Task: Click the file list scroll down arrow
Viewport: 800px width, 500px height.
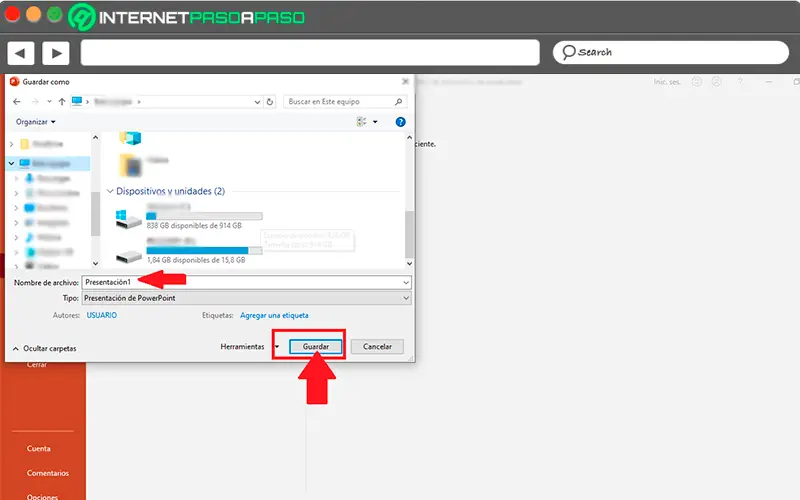Action: coord(409,264)
